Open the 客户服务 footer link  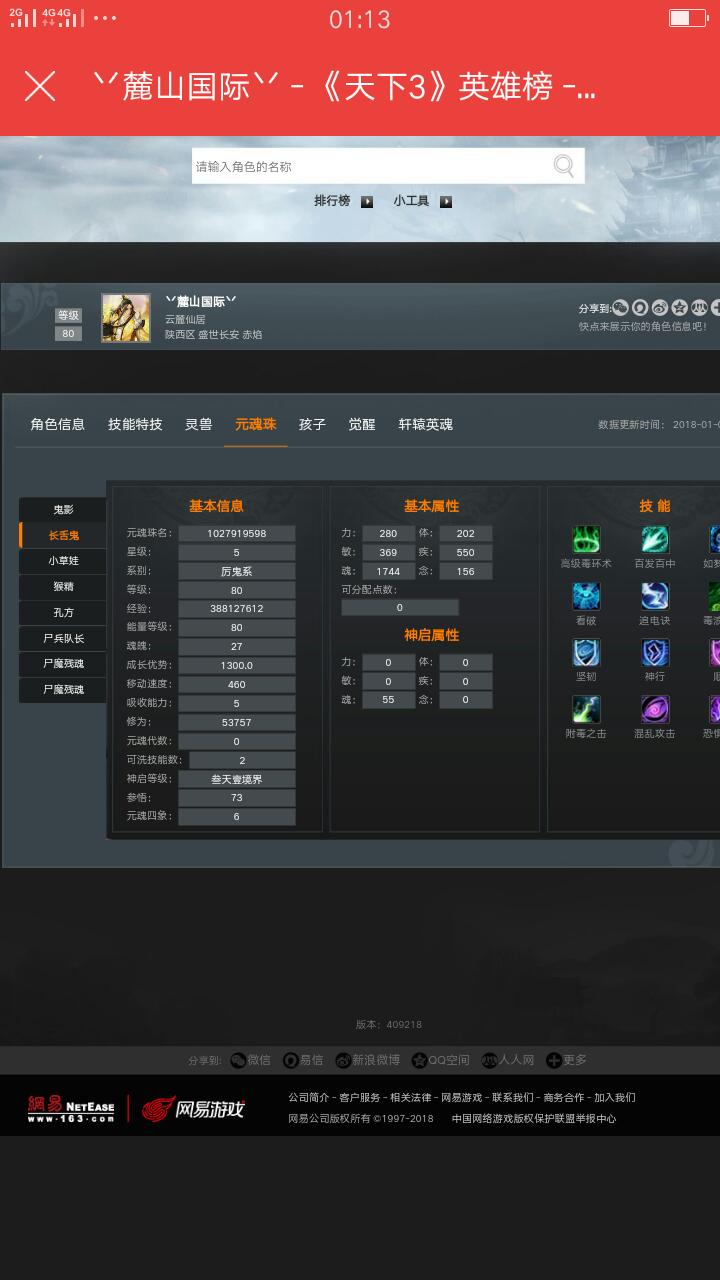tap(360, 1097)
